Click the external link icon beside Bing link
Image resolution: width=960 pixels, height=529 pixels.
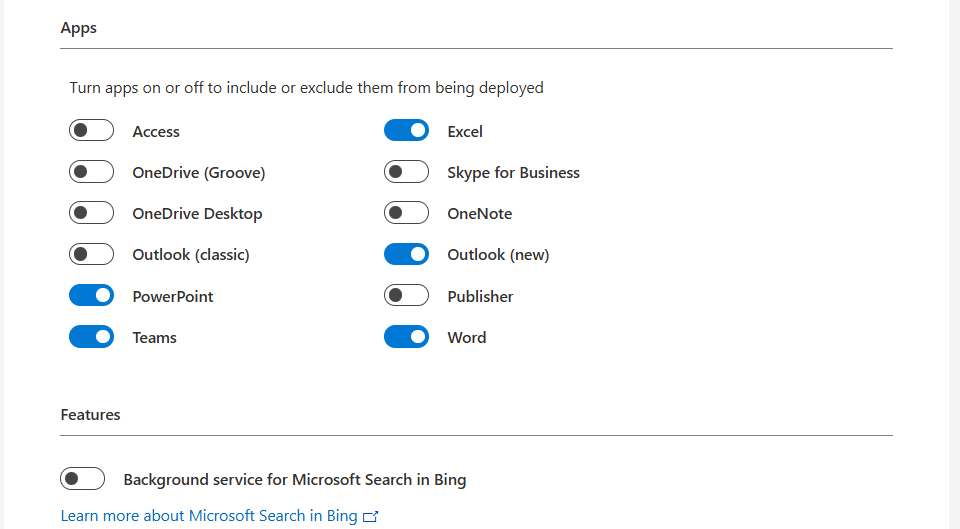tap(371, 517)
